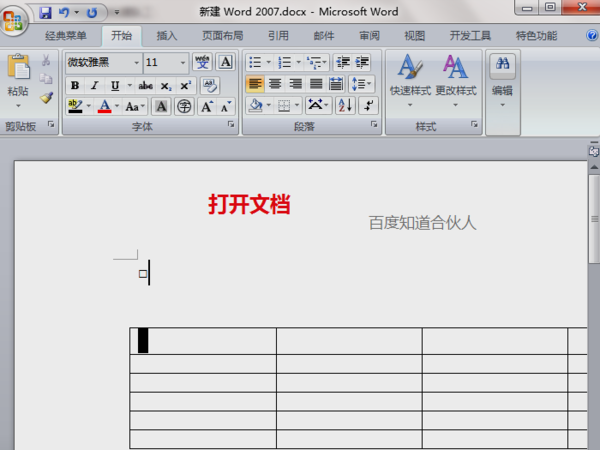Align text right
600x450 pixels.
coord(295,83)
